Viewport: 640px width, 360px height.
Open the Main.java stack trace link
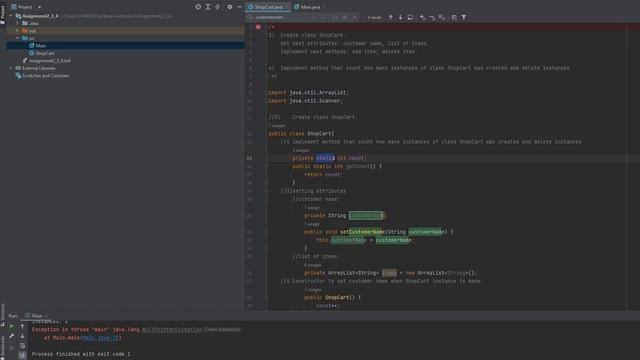101,338
